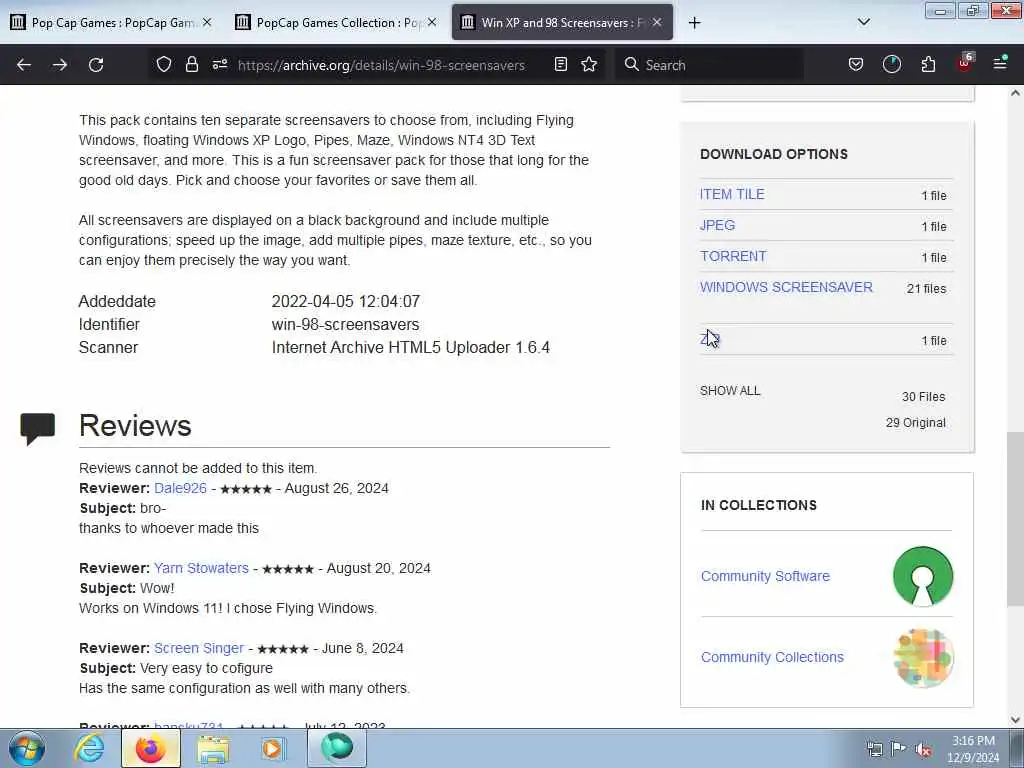Switch to PopCap Games Collection tab
1024x768 pixels.
337,22
